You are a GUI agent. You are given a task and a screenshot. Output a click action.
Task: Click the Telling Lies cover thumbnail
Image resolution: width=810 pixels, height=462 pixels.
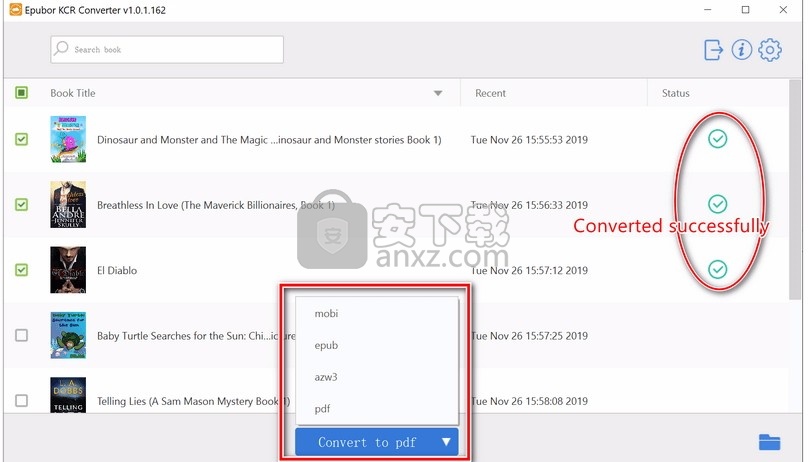coord(68,395)
